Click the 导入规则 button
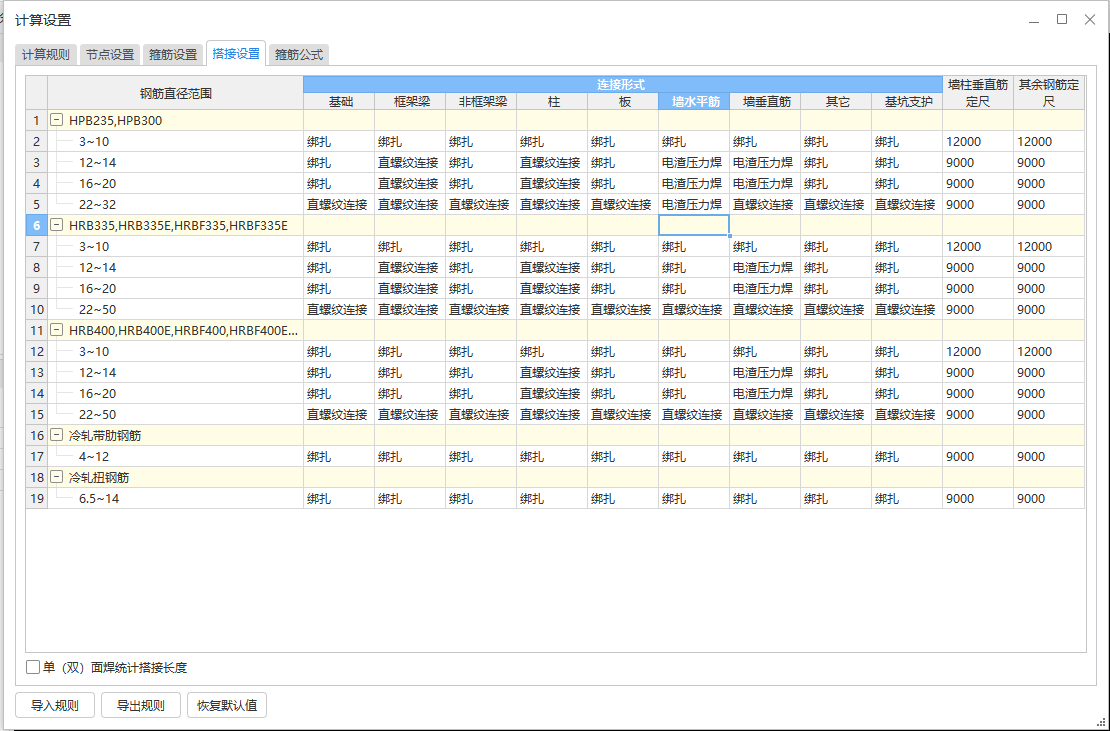 click(55, 705)
